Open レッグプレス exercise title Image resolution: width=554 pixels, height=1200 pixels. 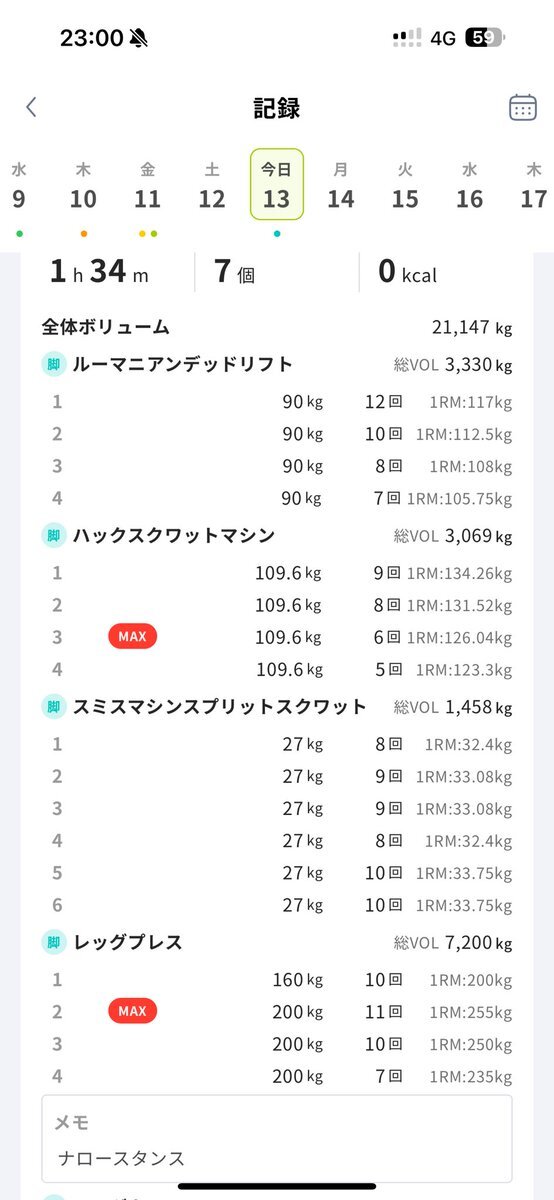click(127, 942)
